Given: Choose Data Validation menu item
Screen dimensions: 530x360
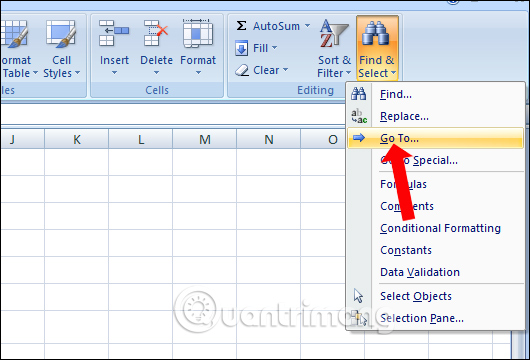Looking at the screenshot, I should (x=435, y=272).
